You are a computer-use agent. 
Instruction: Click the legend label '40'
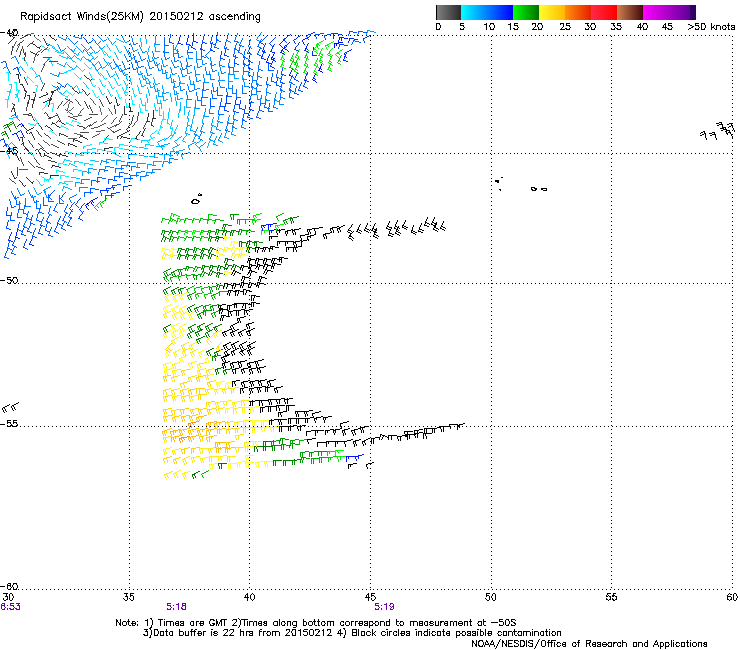[x=642, y=27]
